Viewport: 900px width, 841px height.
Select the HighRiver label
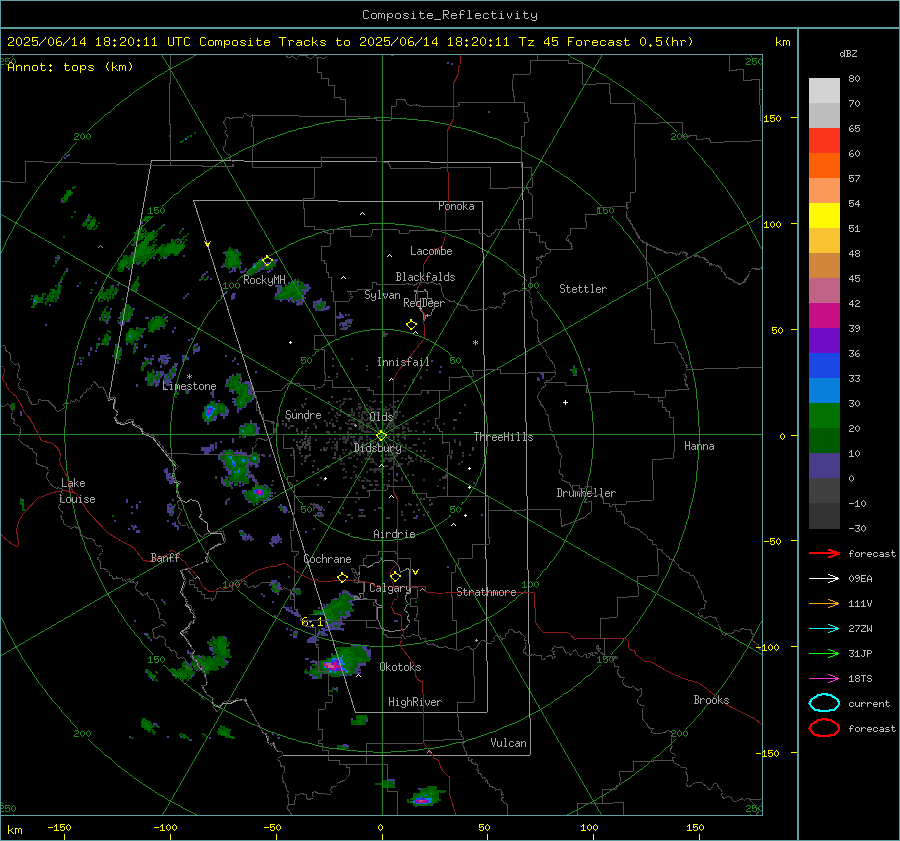pos(415,702)
